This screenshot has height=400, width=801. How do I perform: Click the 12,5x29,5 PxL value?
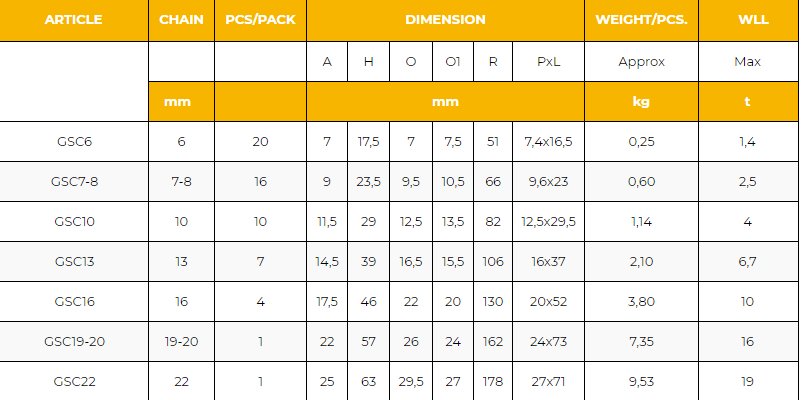pyautogui.click(x=548, y=222)
